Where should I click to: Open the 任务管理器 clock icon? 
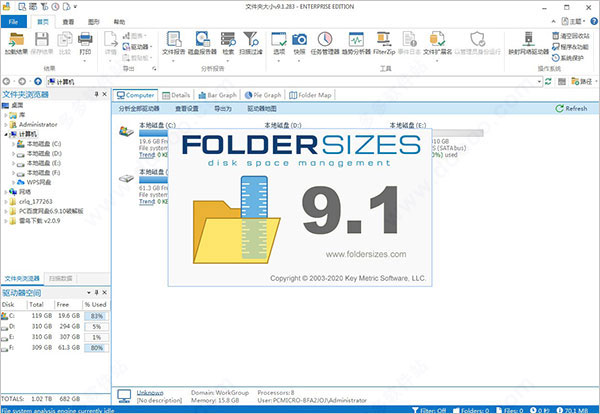[325, 39]
